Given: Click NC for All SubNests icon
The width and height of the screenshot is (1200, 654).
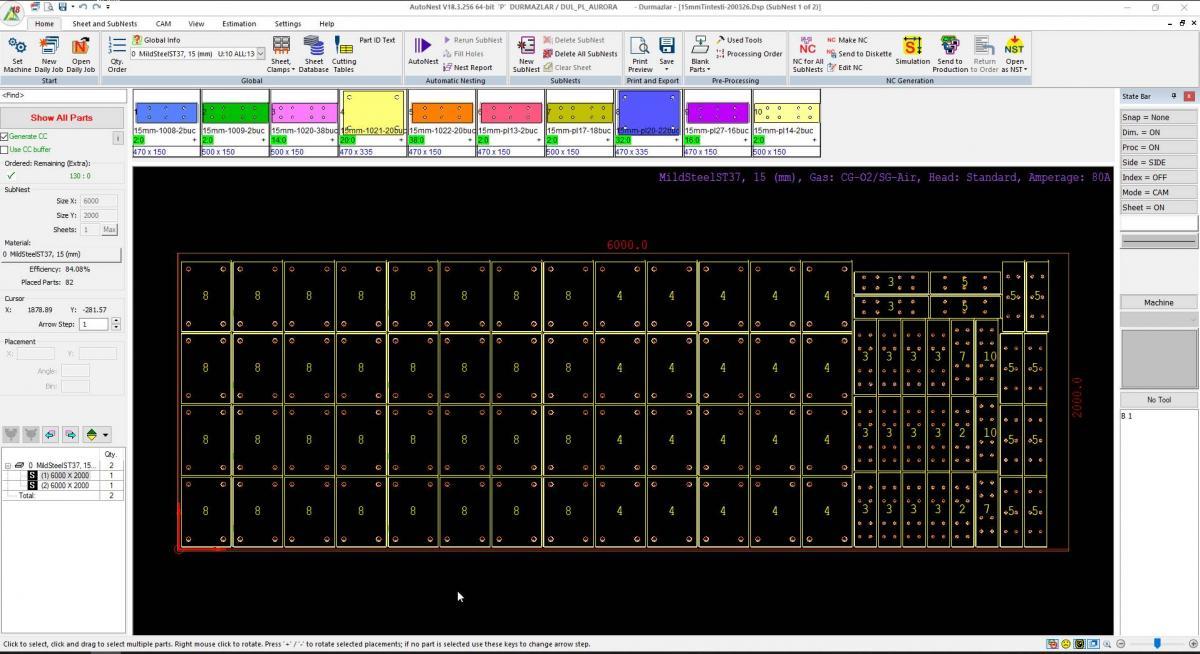Looking at the screenshot, I should [x=807, y=52].
